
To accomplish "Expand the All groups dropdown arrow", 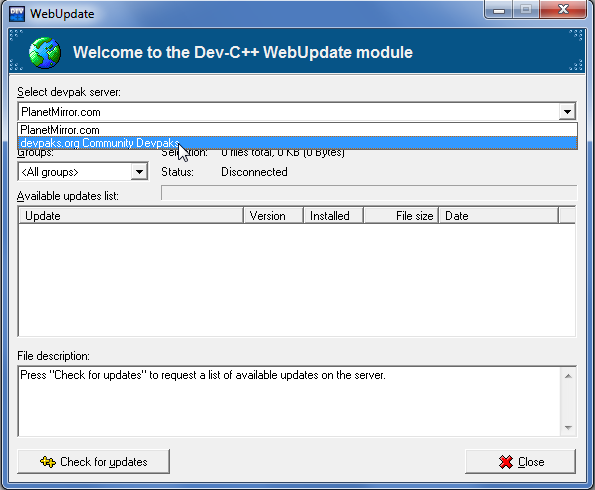I will point(139,172).
